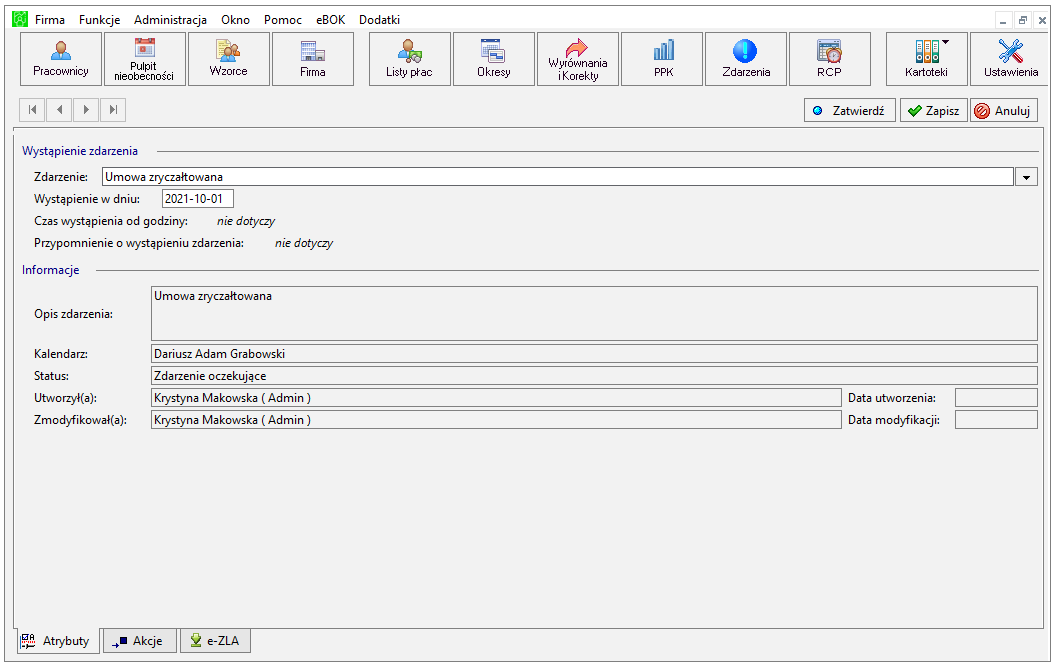Click the Wystąpienie w dniu date field
This screenshot has height=670, width=1059.
click(x=197, y=199)
